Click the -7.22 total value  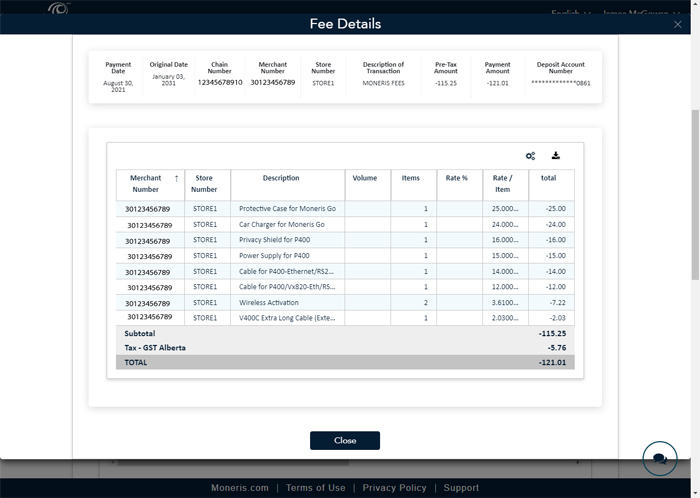557,303
